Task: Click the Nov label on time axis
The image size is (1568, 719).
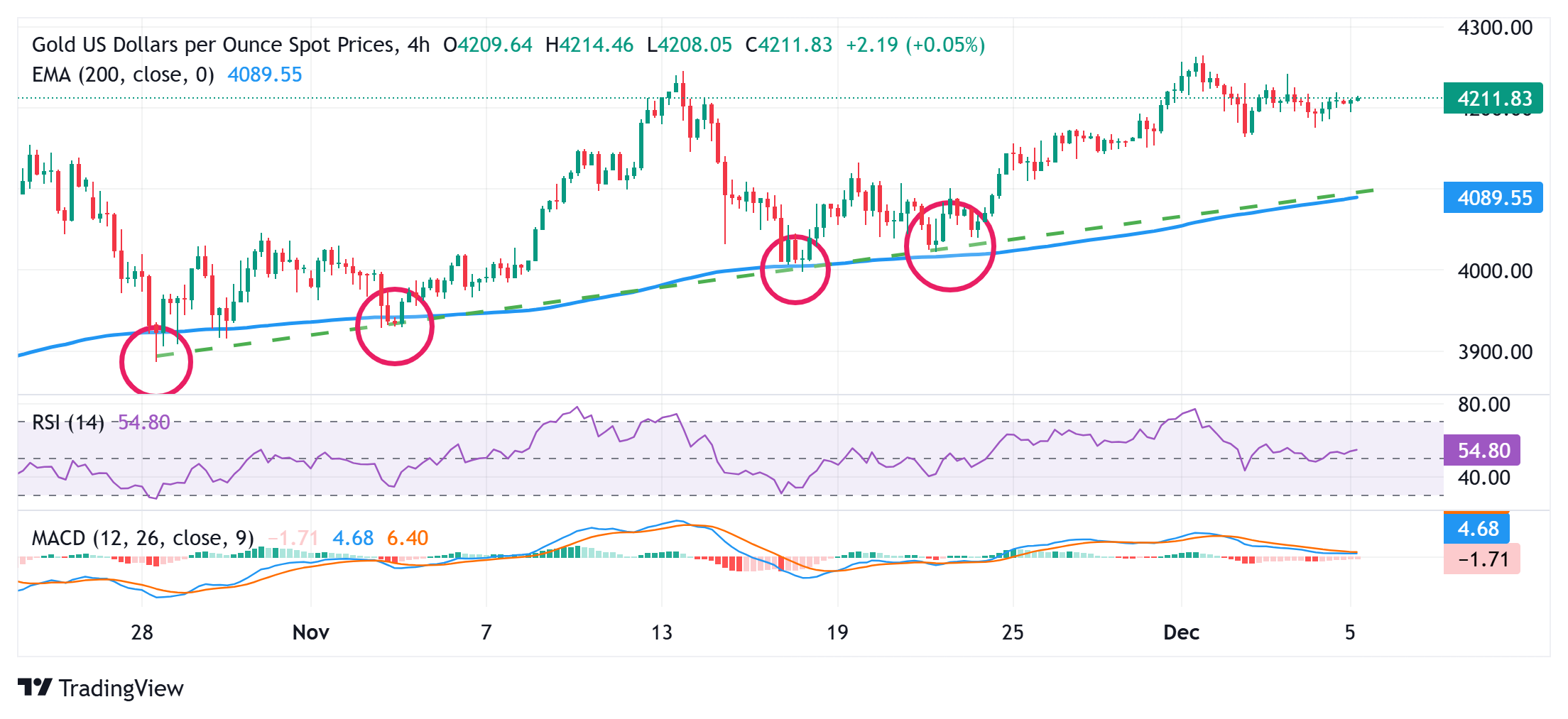Action: click(x=310, y=632)
